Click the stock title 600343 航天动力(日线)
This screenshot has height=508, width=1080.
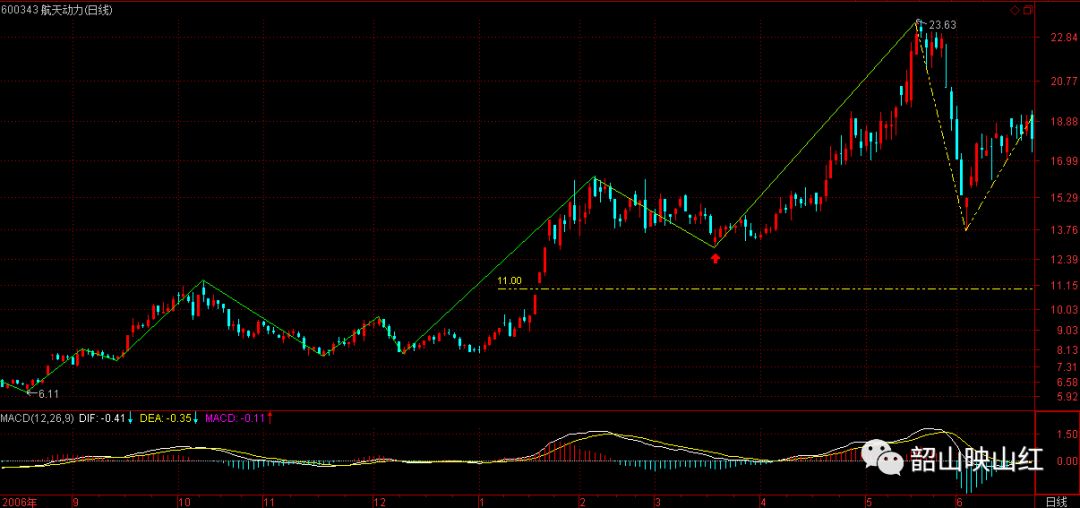(58, 10)
